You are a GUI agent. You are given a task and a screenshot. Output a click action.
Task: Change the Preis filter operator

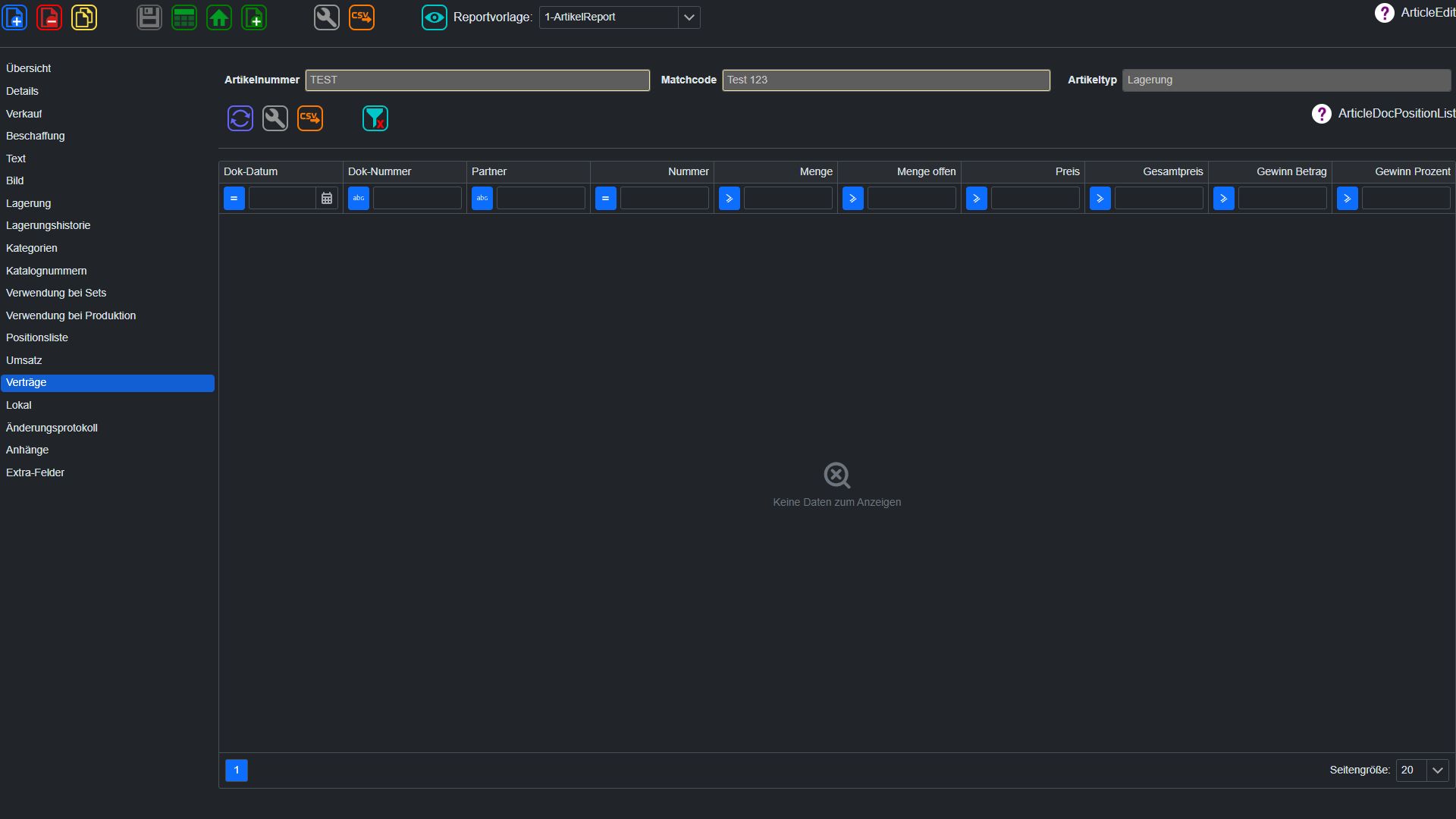(x=977, y=198)
